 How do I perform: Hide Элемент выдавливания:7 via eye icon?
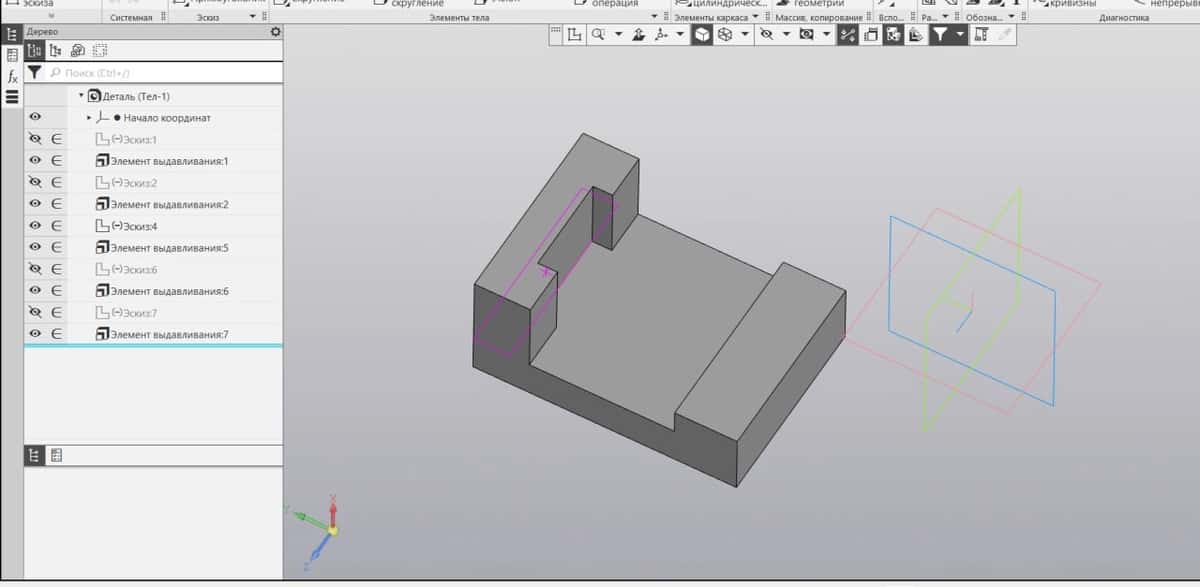click(34, 334)
